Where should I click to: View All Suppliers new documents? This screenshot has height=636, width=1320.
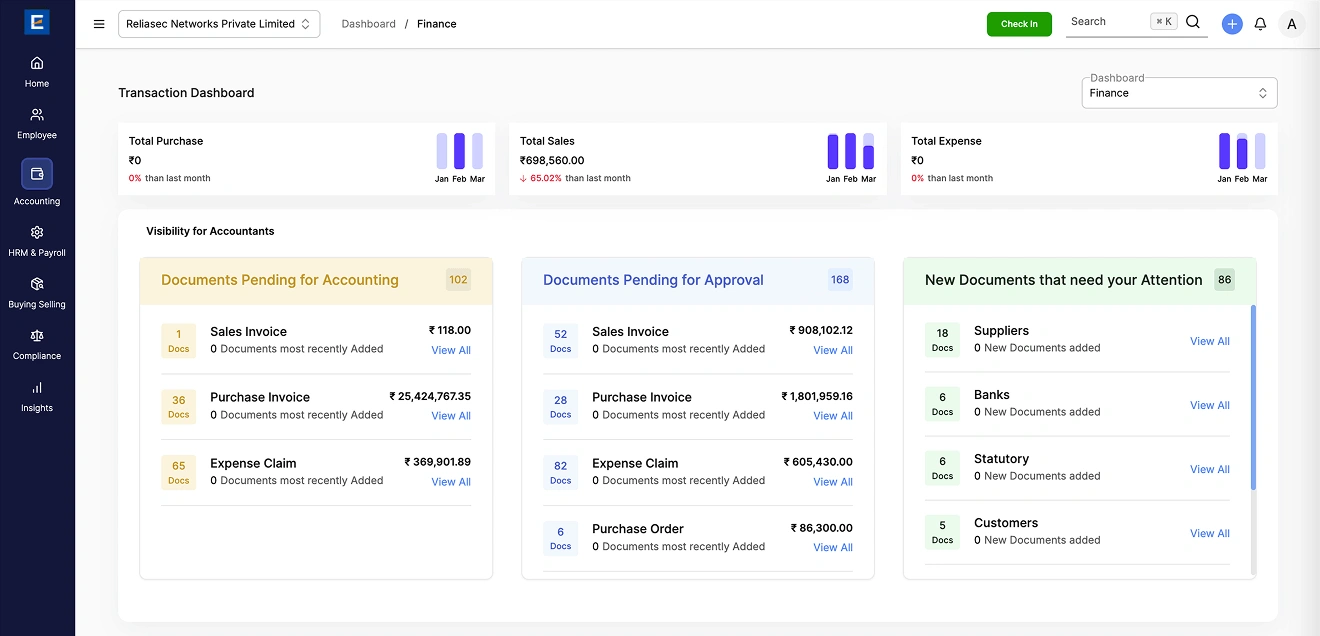(1209, 341)
